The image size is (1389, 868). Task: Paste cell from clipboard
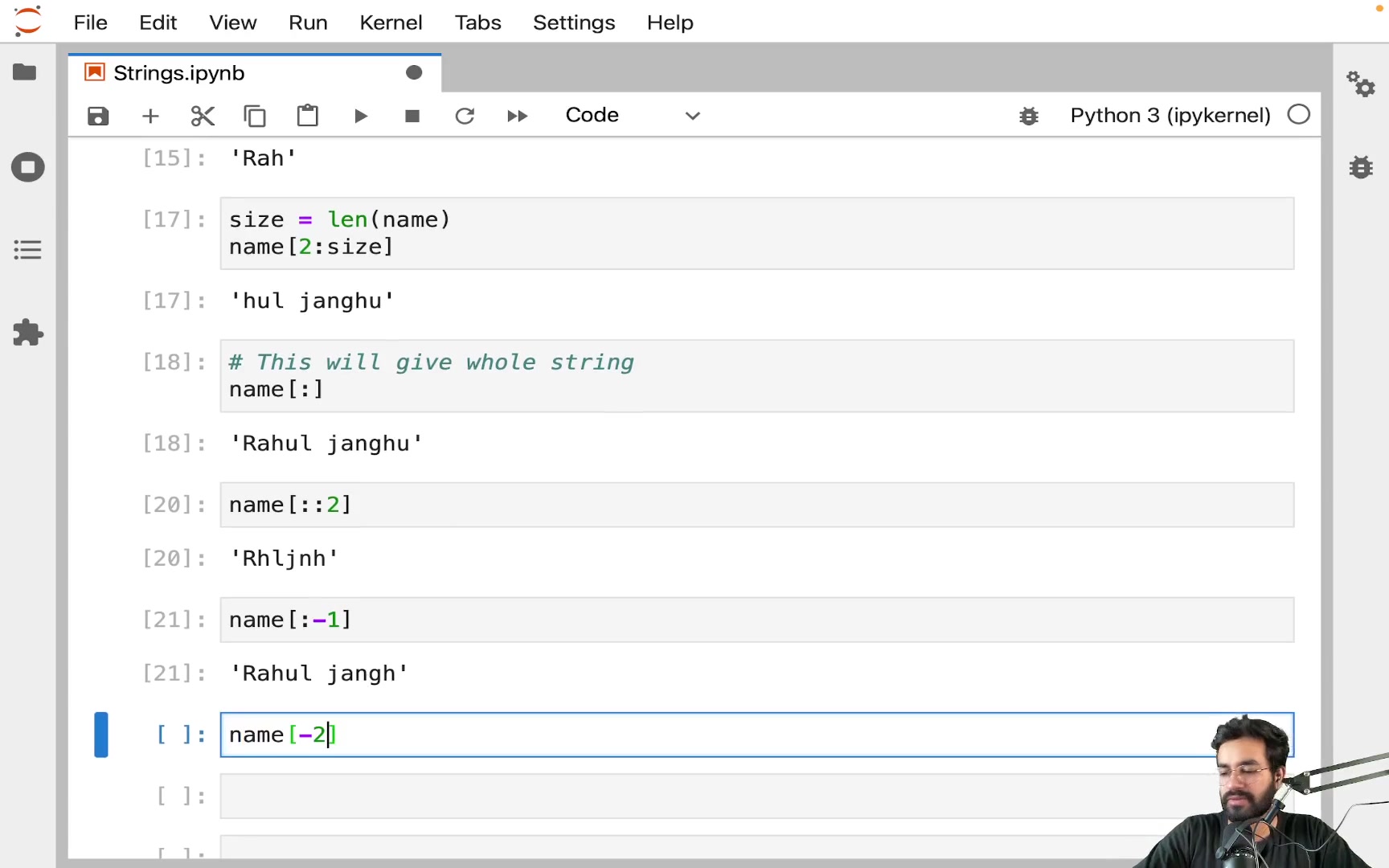point(307,116)
